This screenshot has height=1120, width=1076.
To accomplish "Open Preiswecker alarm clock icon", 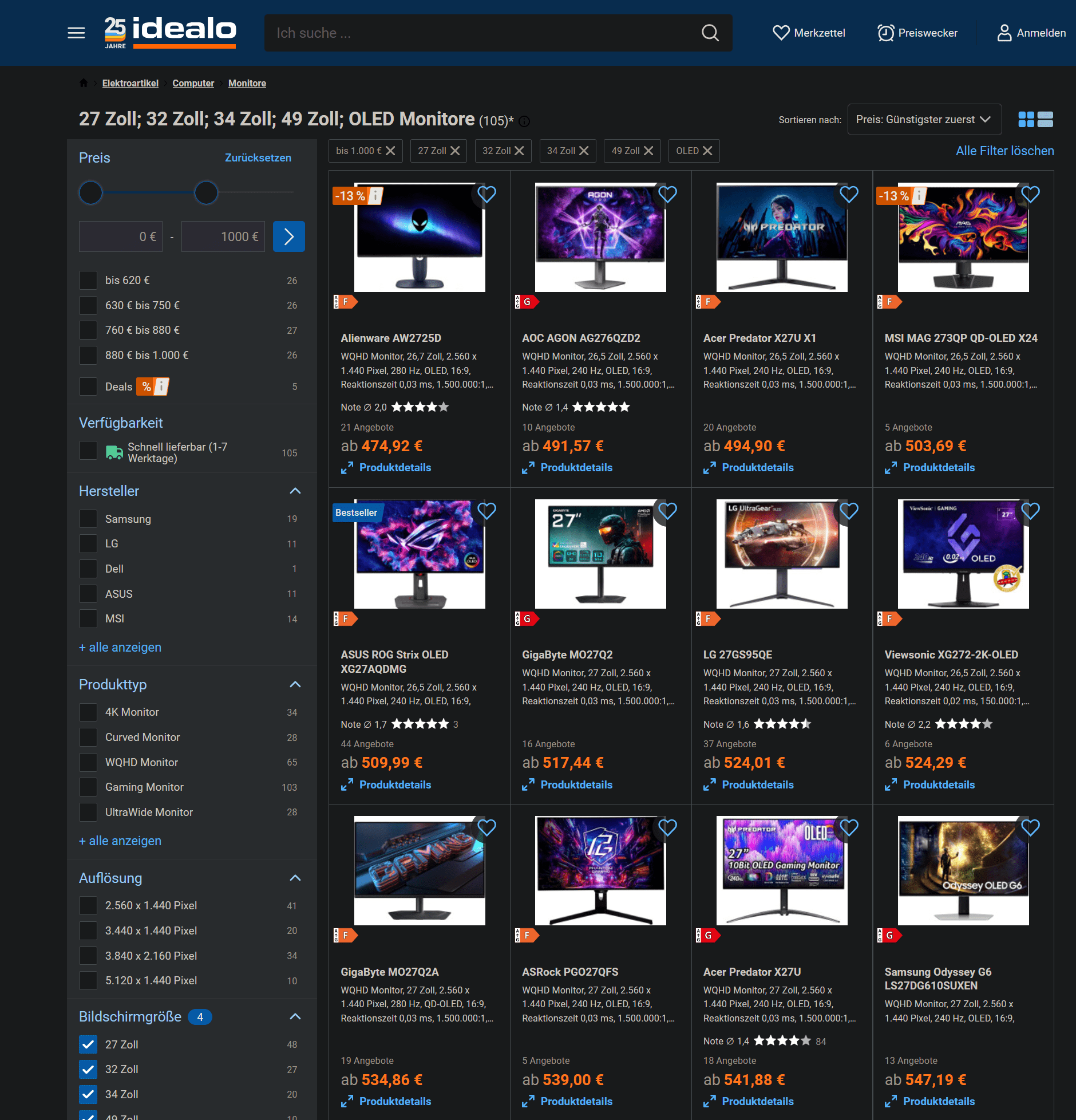I will click(x=885, y=33).
